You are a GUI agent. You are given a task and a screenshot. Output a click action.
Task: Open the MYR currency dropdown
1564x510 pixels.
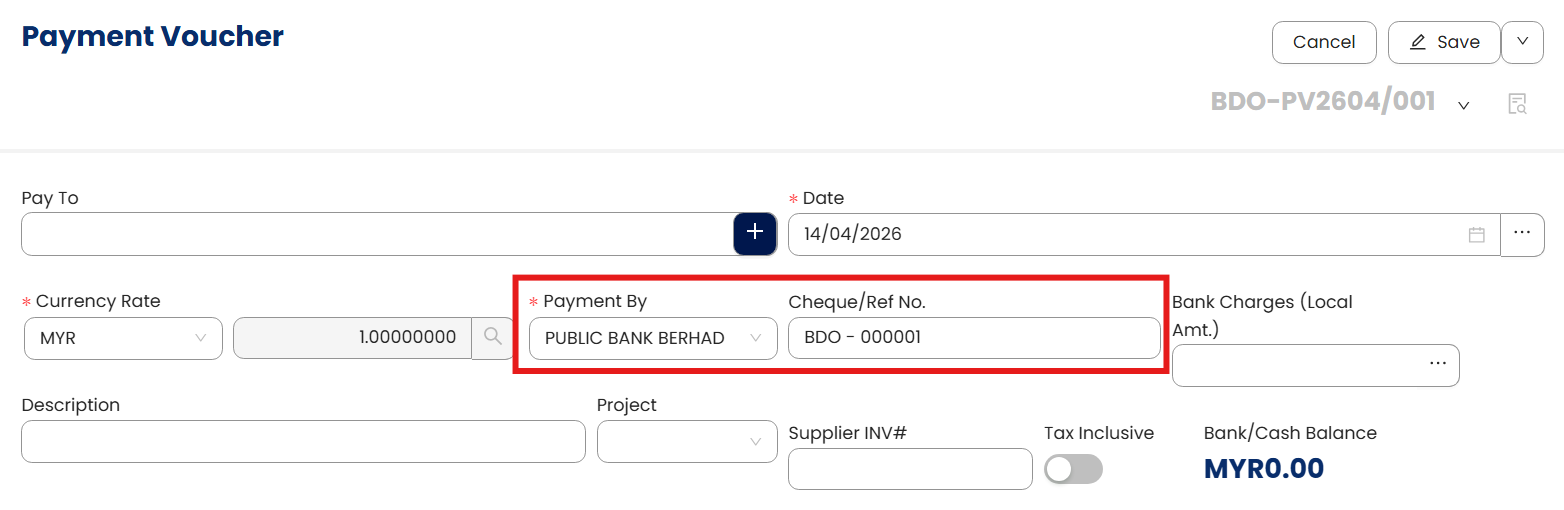pyautogui.click(x=123, y=338)
